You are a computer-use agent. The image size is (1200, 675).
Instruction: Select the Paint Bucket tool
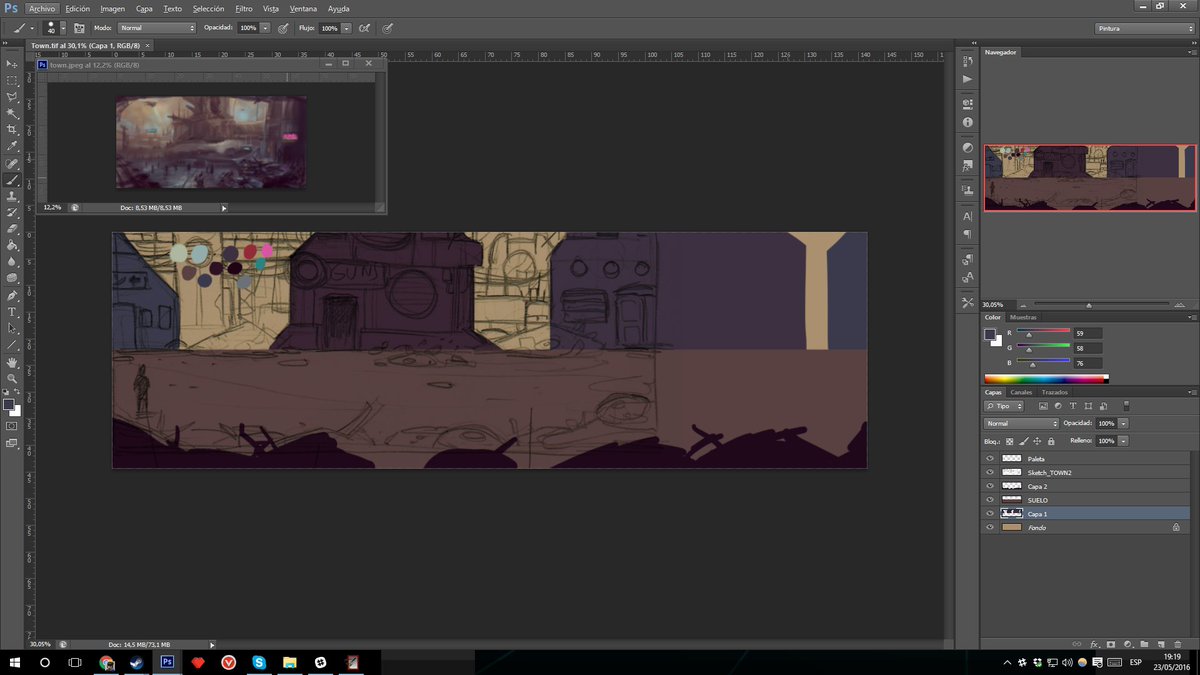tap(12, 245)
